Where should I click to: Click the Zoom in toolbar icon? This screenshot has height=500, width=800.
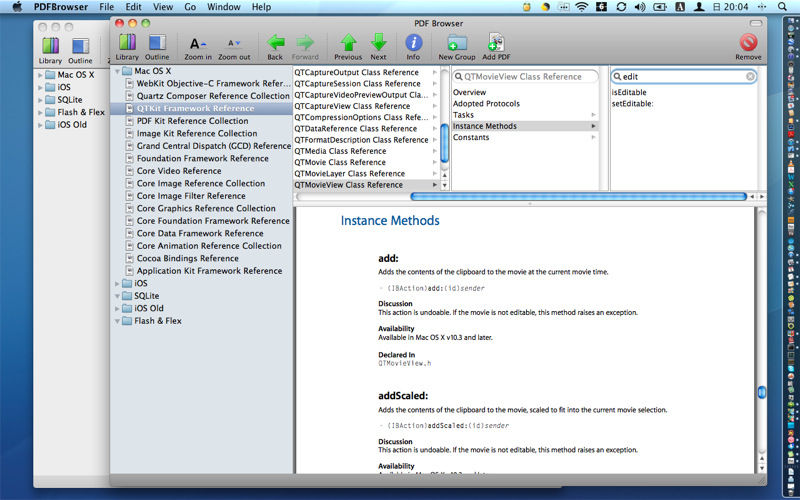[x=197, y=44]
